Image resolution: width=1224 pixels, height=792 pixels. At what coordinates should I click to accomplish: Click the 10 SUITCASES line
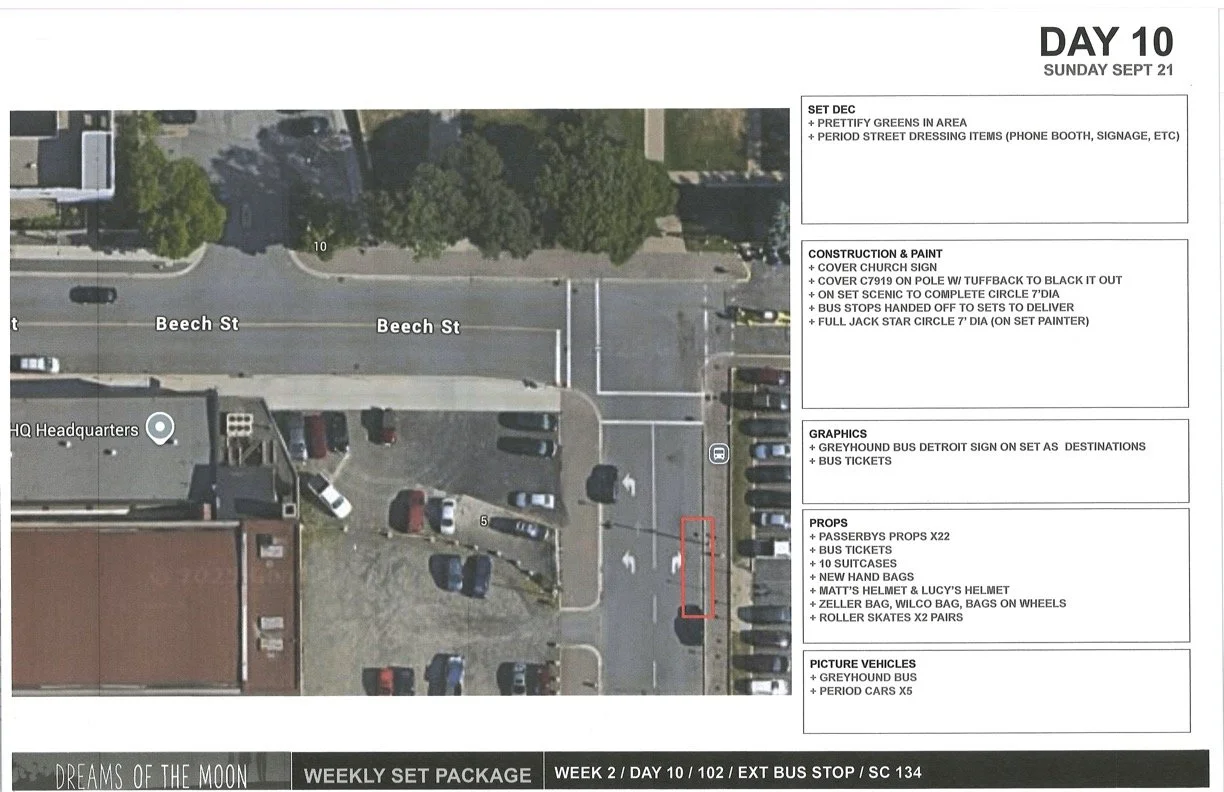(853, 564)
